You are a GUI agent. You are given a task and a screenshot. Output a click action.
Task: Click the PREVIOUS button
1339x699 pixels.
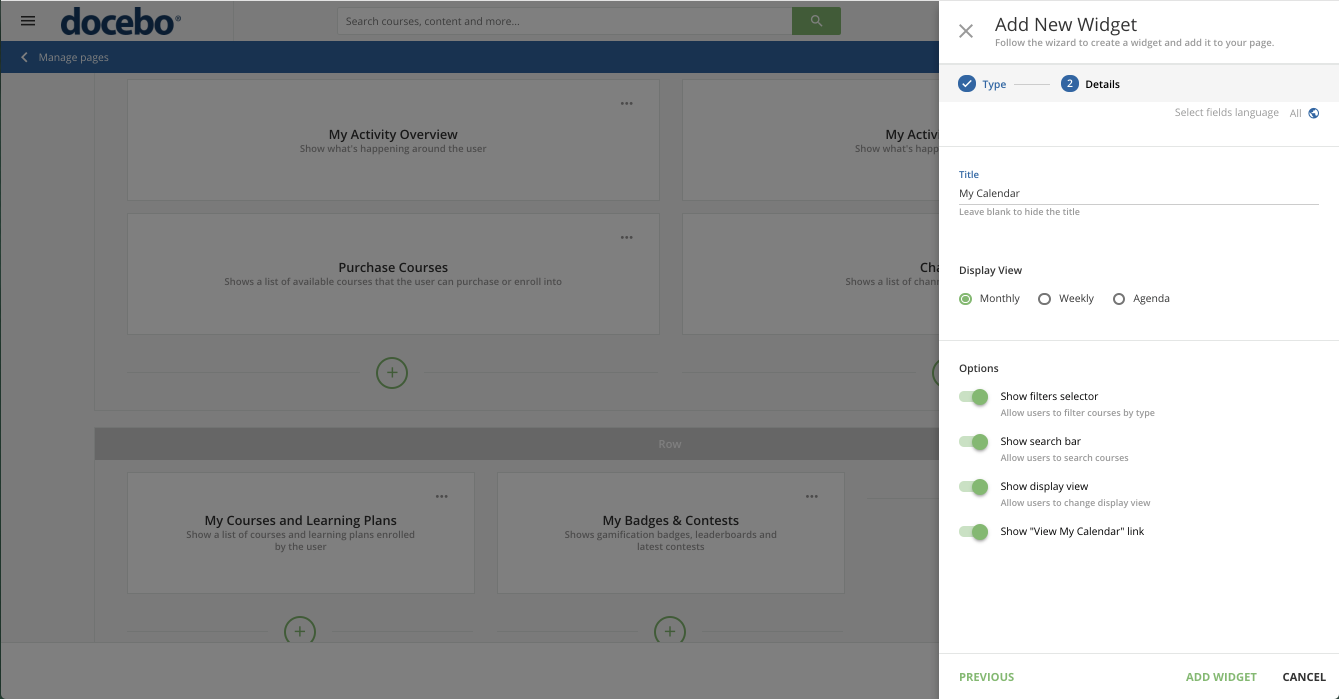click(987, 677)
